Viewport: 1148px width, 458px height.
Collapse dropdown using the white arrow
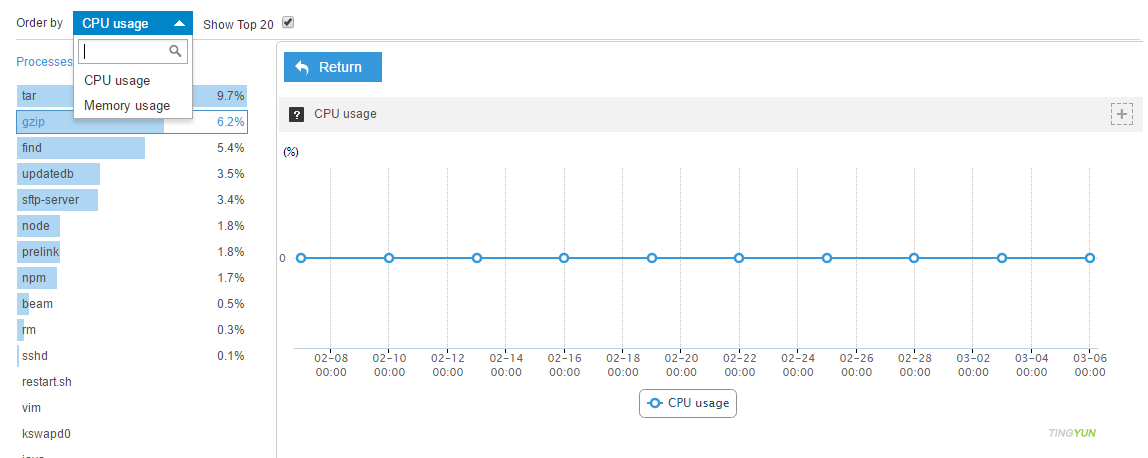click(179, 23)
